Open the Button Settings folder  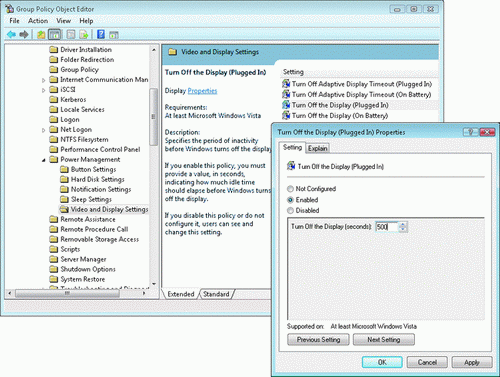point(88,170)
